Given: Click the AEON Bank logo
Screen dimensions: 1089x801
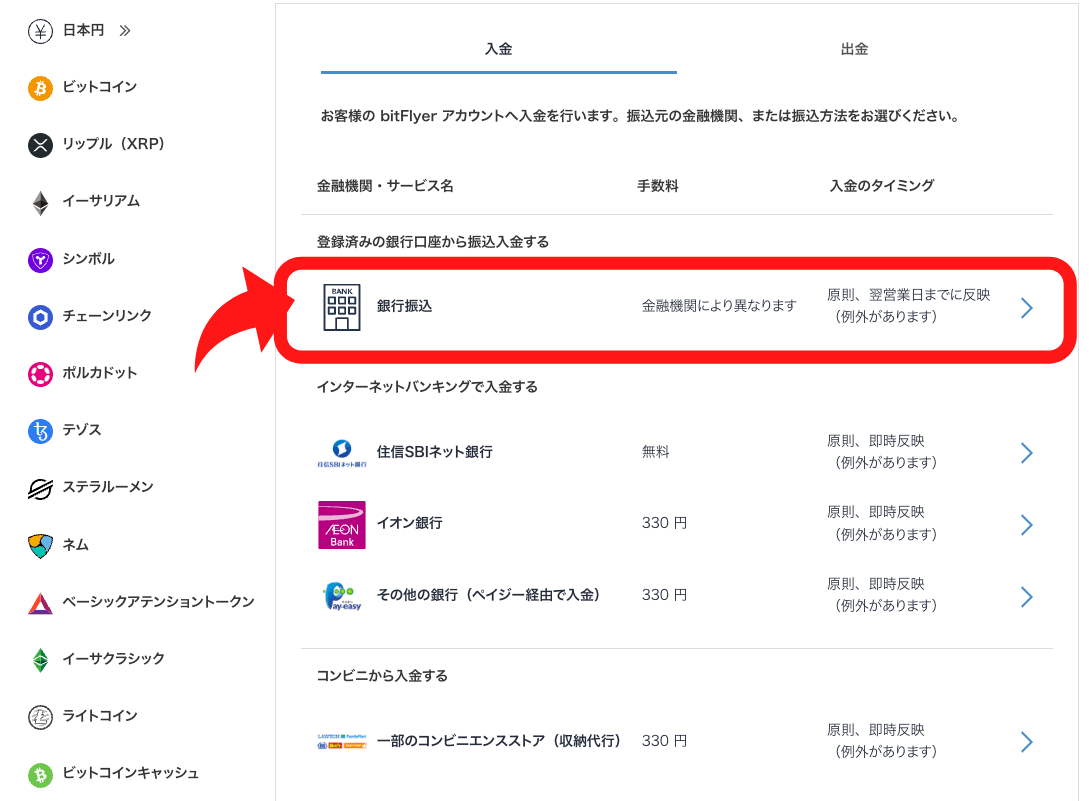Looking at the screenshot, I should (342, 525).
